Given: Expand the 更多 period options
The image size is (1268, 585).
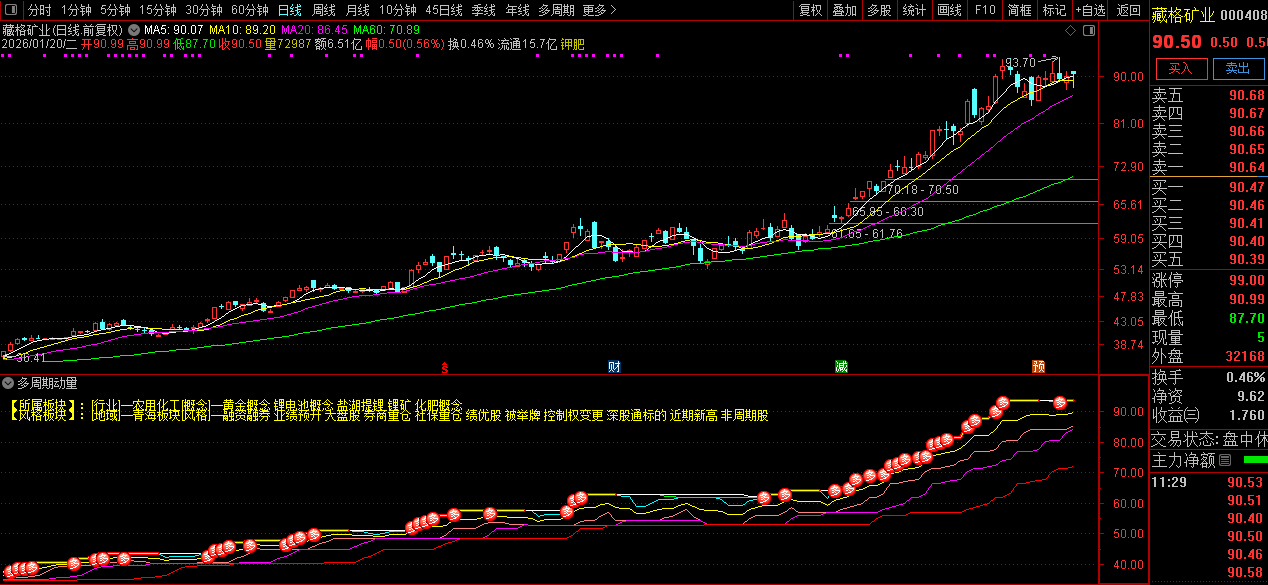Looking at the screenshot, I should (x=599, y=10).
